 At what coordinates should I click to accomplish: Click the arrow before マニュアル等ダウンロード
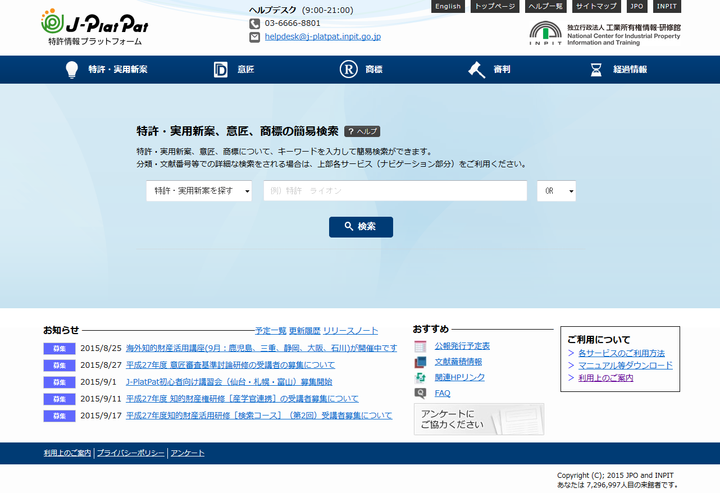tap(571, 365)
